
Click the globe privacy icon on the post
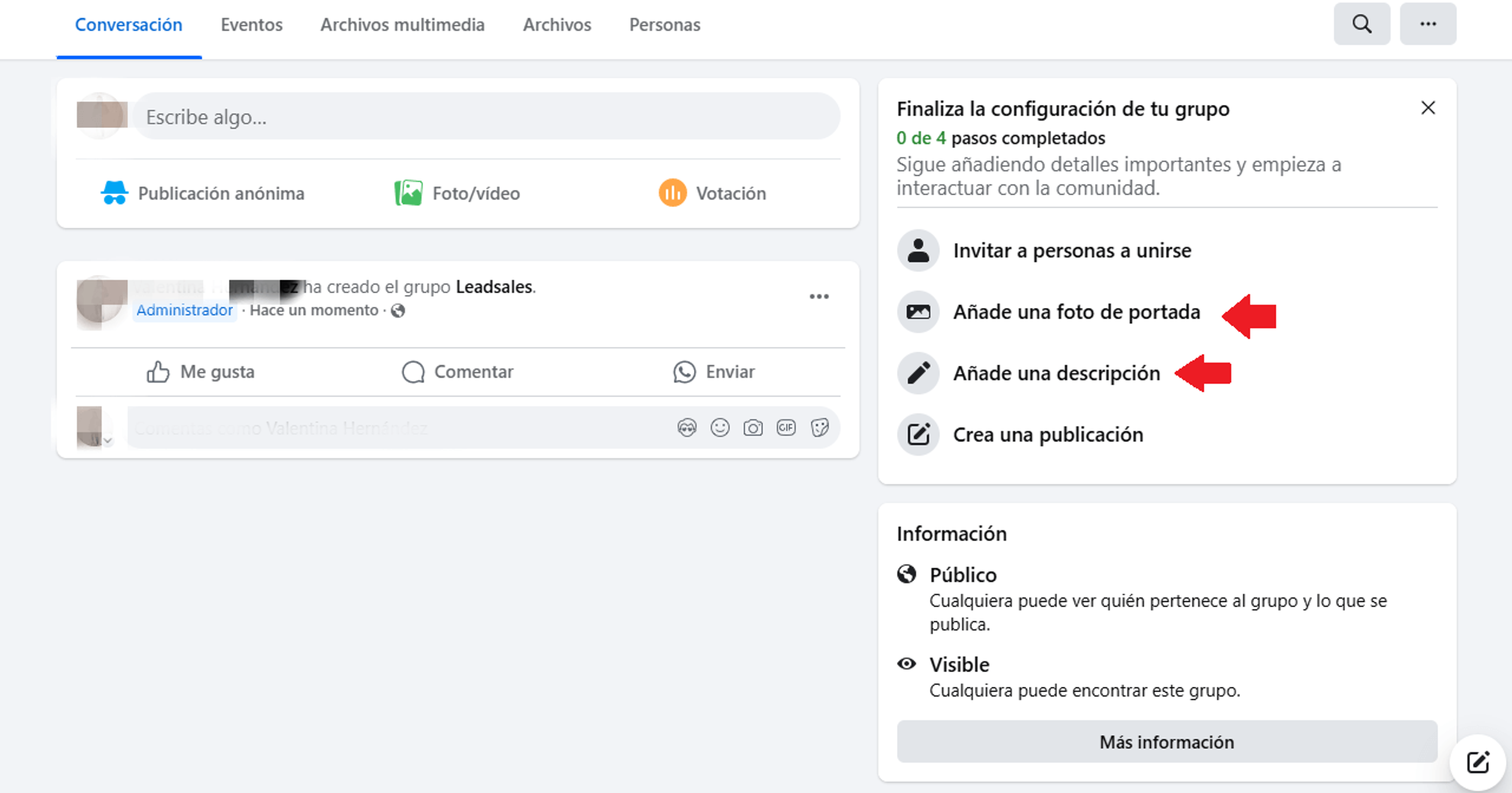pyautogui.click(x=398, y=311)
